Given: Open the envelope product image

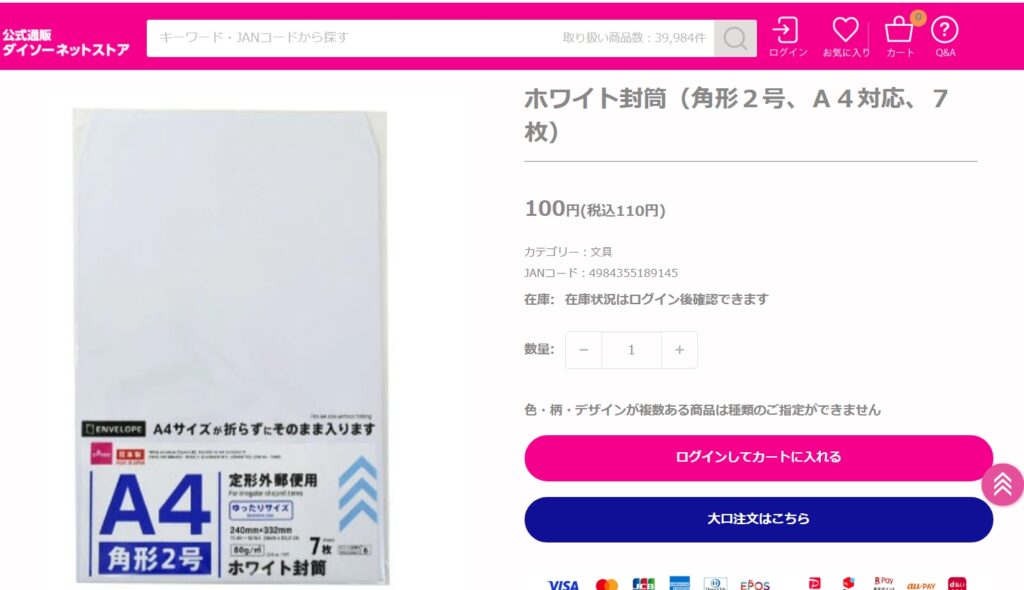Looking at the screenshot, I should (x=231, y=346).
